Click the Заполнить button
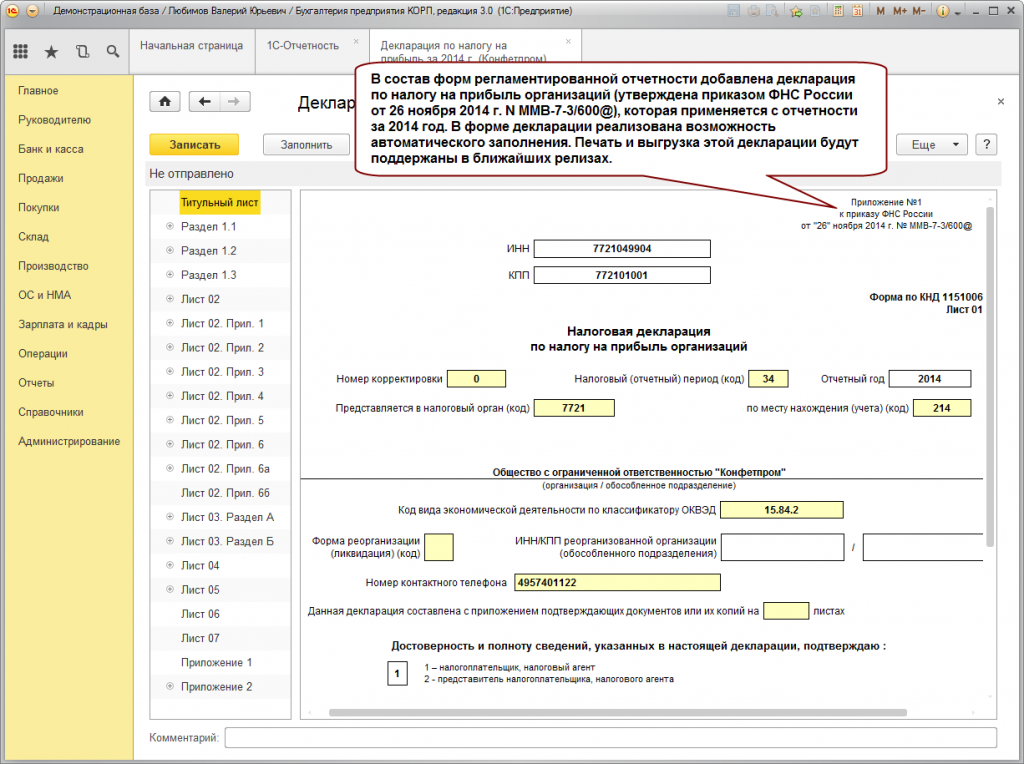This screenshot has height=764, width=1024. 306,144
